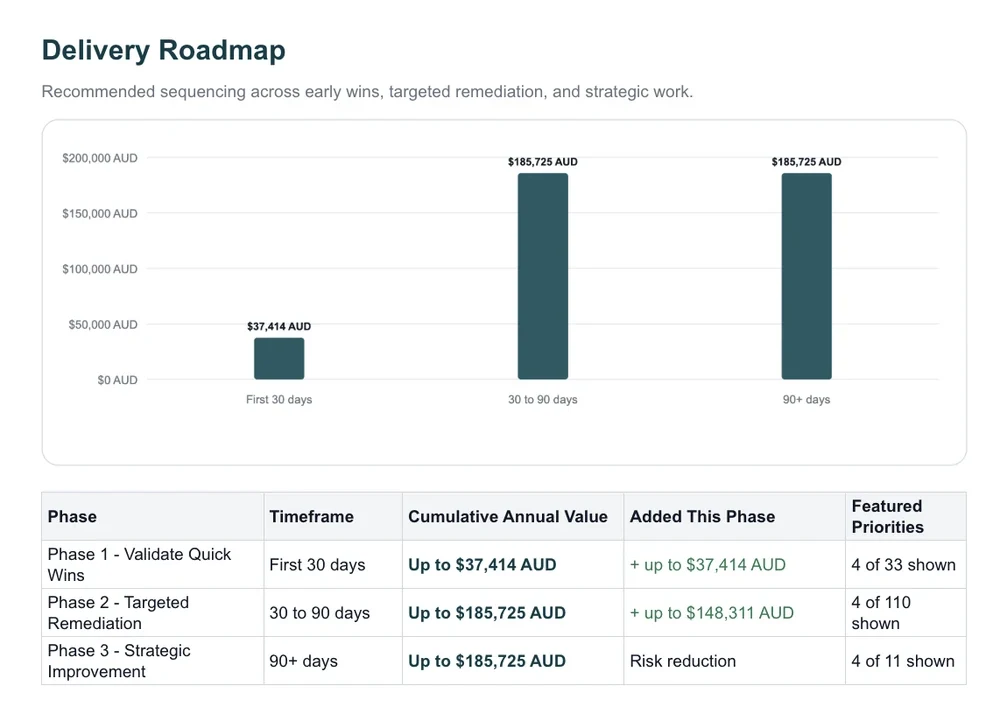Click the $185,725 AUD label above 30 to 90 days bar
Image resolution: width=1000 pixels, height=707 pixels.
(x=543, y=162)
